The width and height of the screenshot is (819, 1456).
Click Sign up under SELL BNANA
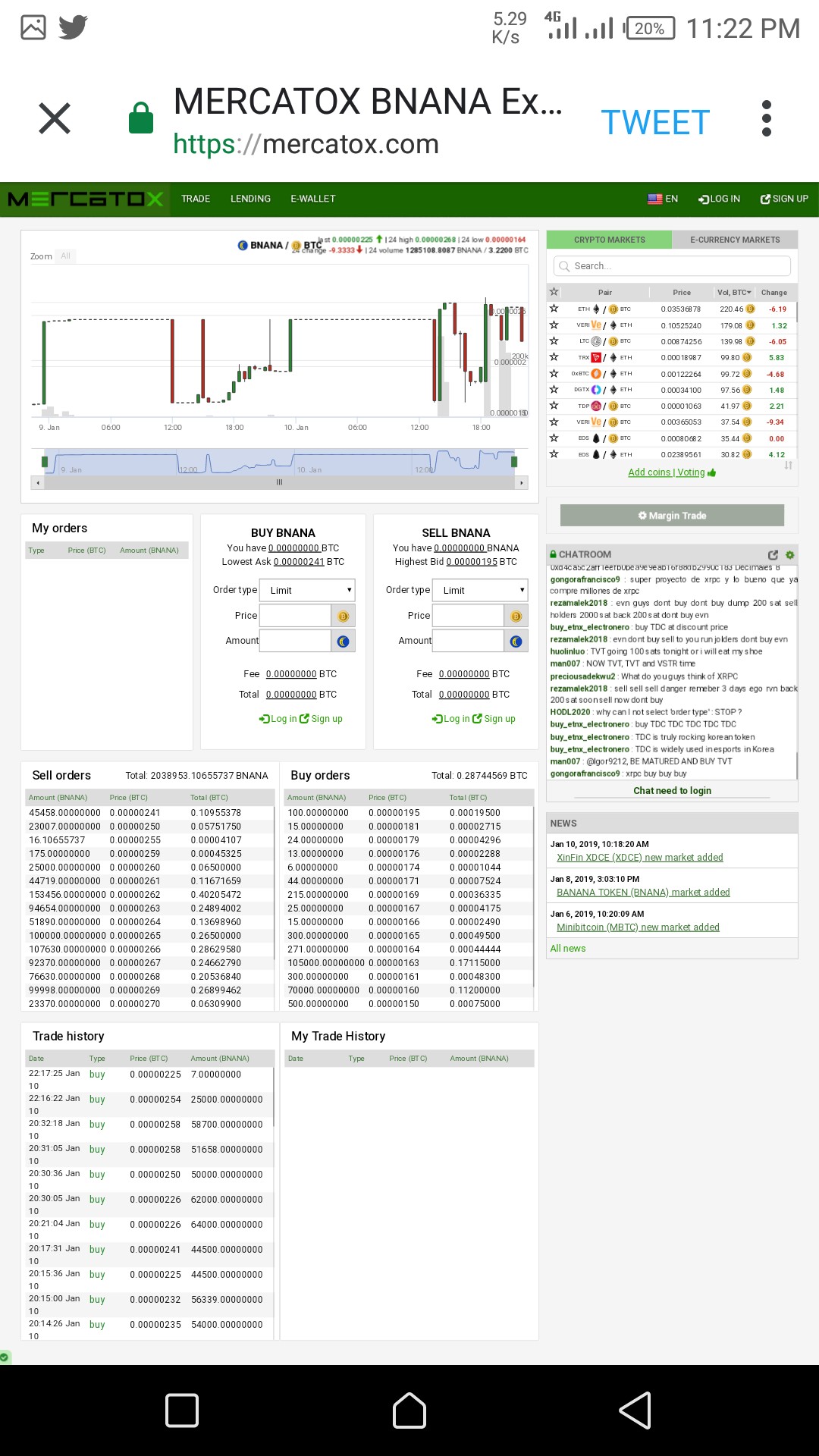click(x=494, y=719)
